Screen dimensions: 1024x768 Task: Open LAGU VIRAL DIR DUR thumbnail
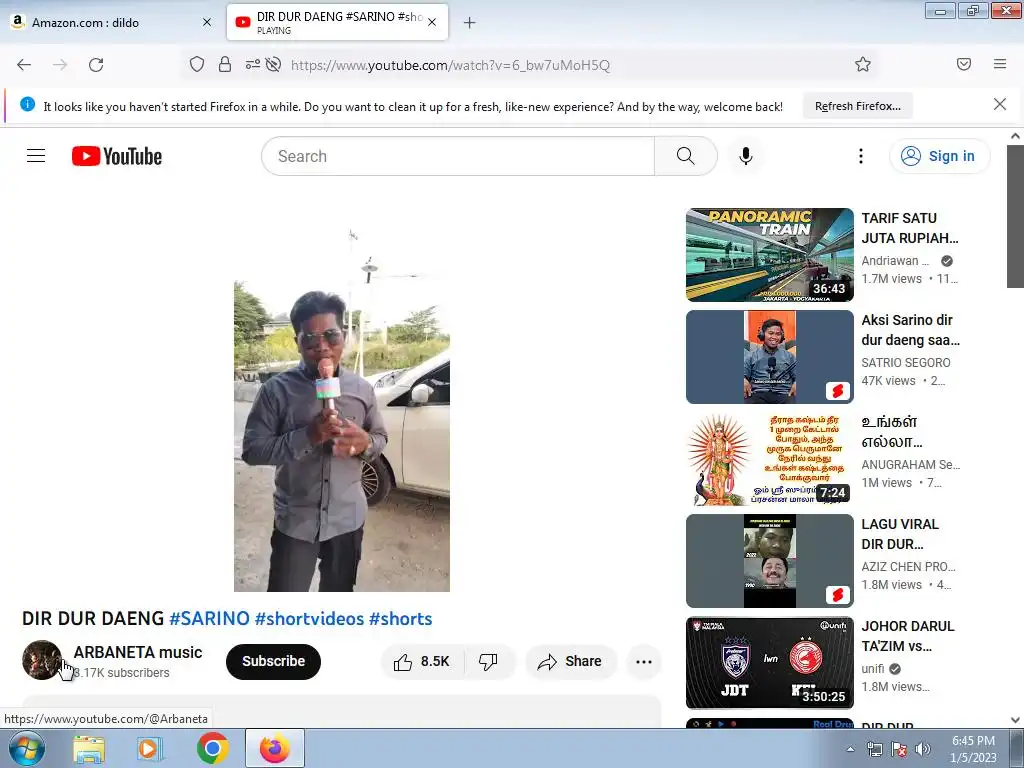(x=769, y=560)
